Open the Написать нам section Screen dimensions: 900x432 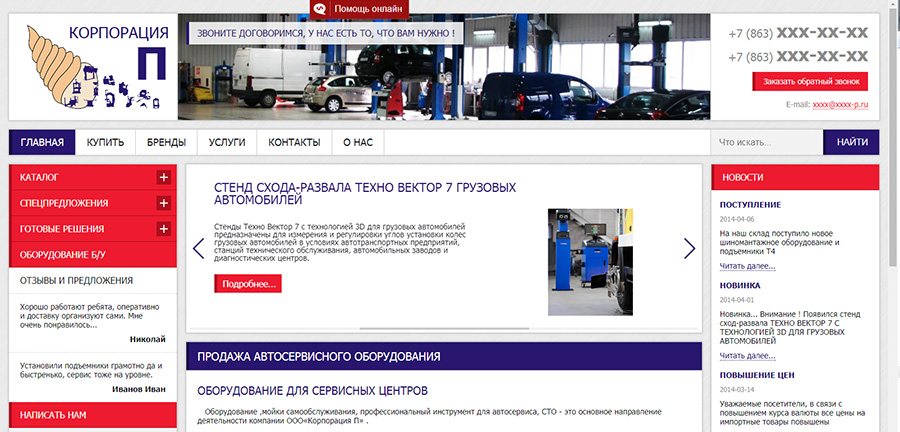(x=93, y=415)
